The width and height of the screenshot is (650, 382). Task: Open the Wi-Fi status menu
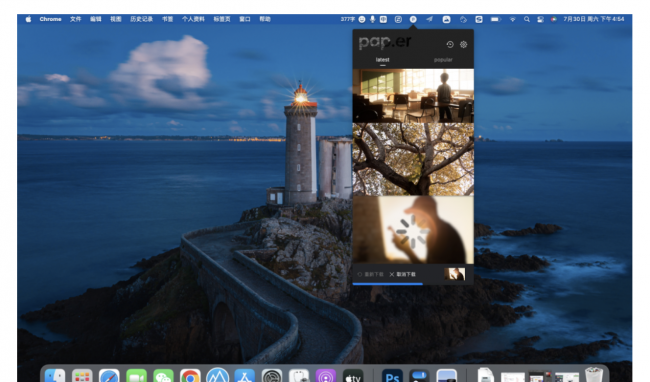512,19
